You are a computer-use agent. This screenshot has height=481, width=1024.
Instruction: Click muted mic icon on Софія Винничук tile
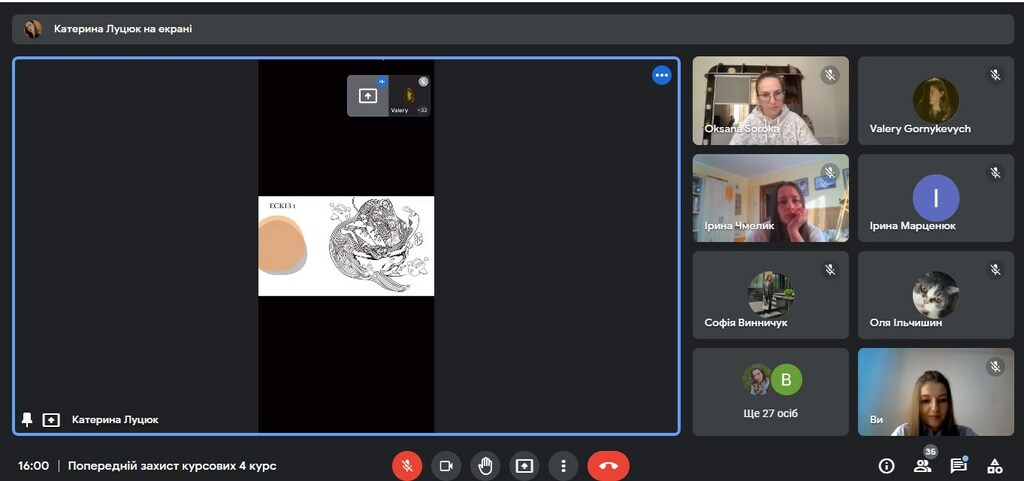tap(830, 270)
